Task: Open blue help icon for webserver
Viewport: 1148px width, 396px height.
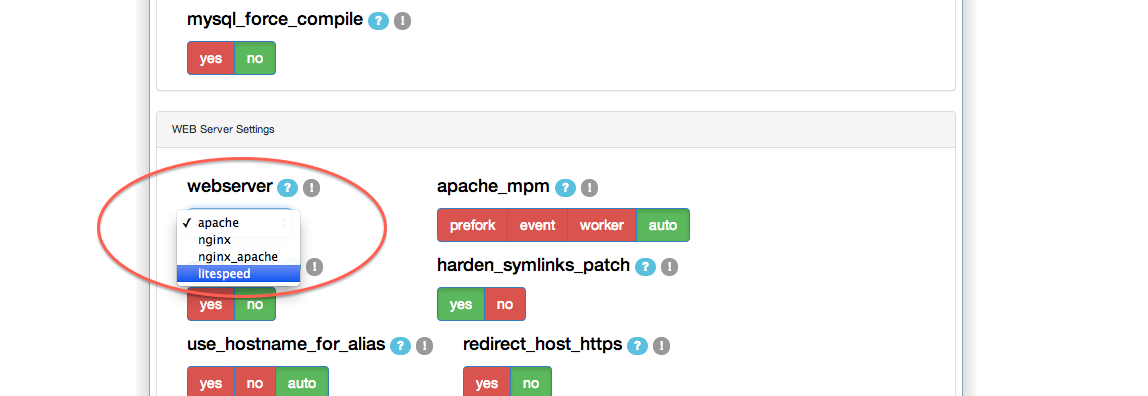Action: pos(288,188)
